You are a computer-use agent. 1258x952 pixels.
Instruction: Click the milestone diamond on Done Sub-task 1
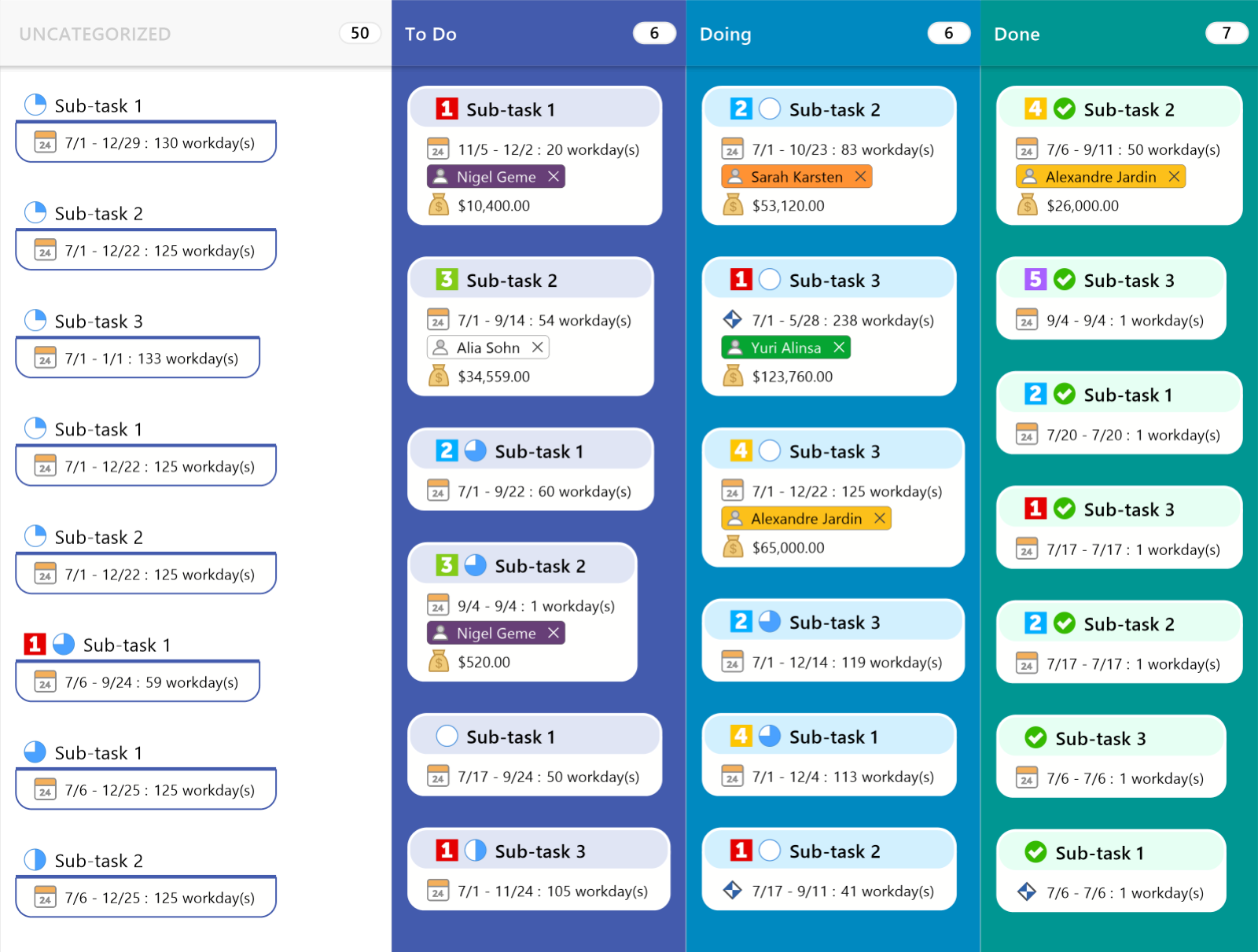1027,892
